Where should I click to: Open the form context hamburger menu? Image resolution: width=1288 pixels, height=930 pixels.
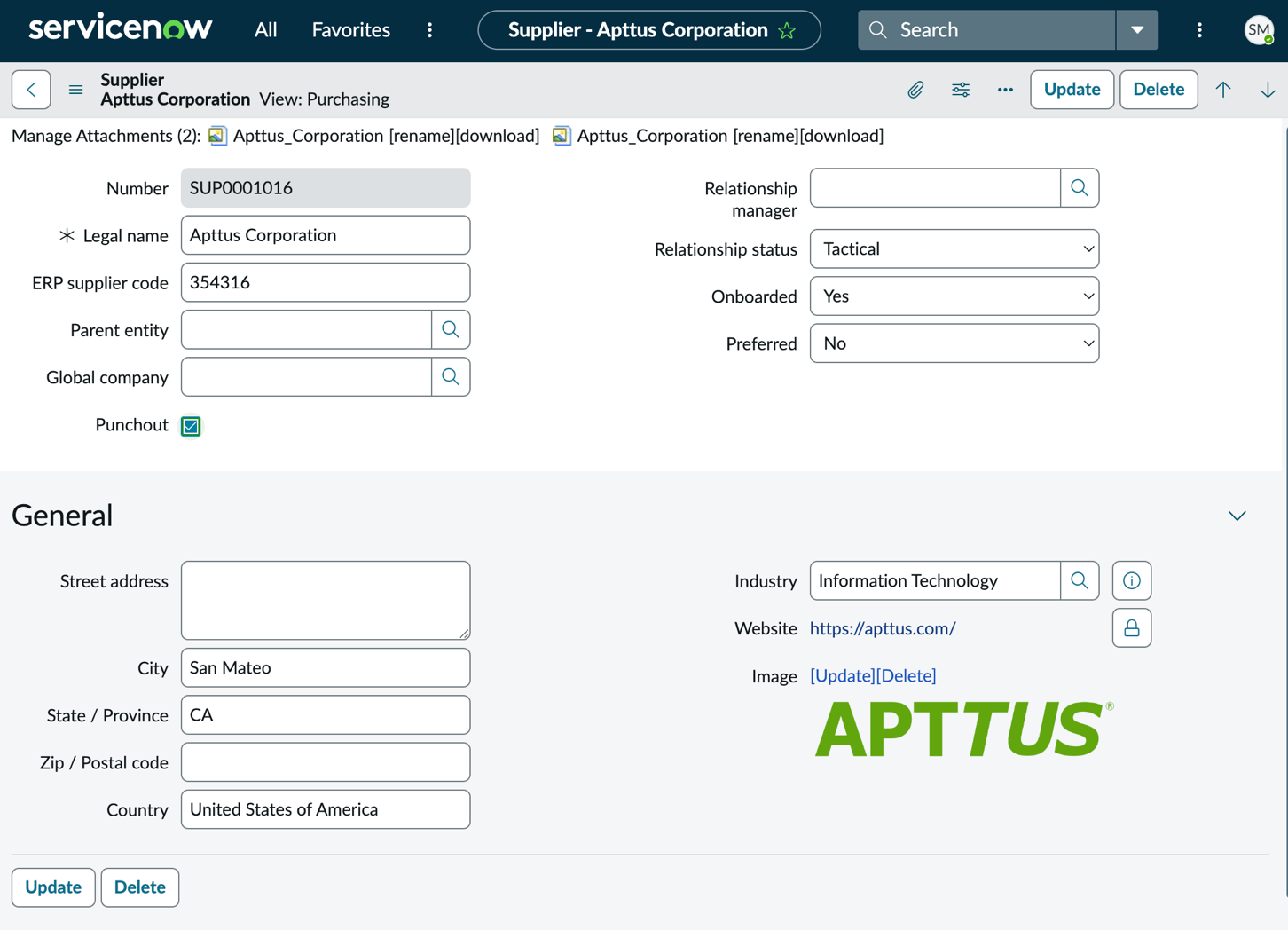[x=76, y=90]
